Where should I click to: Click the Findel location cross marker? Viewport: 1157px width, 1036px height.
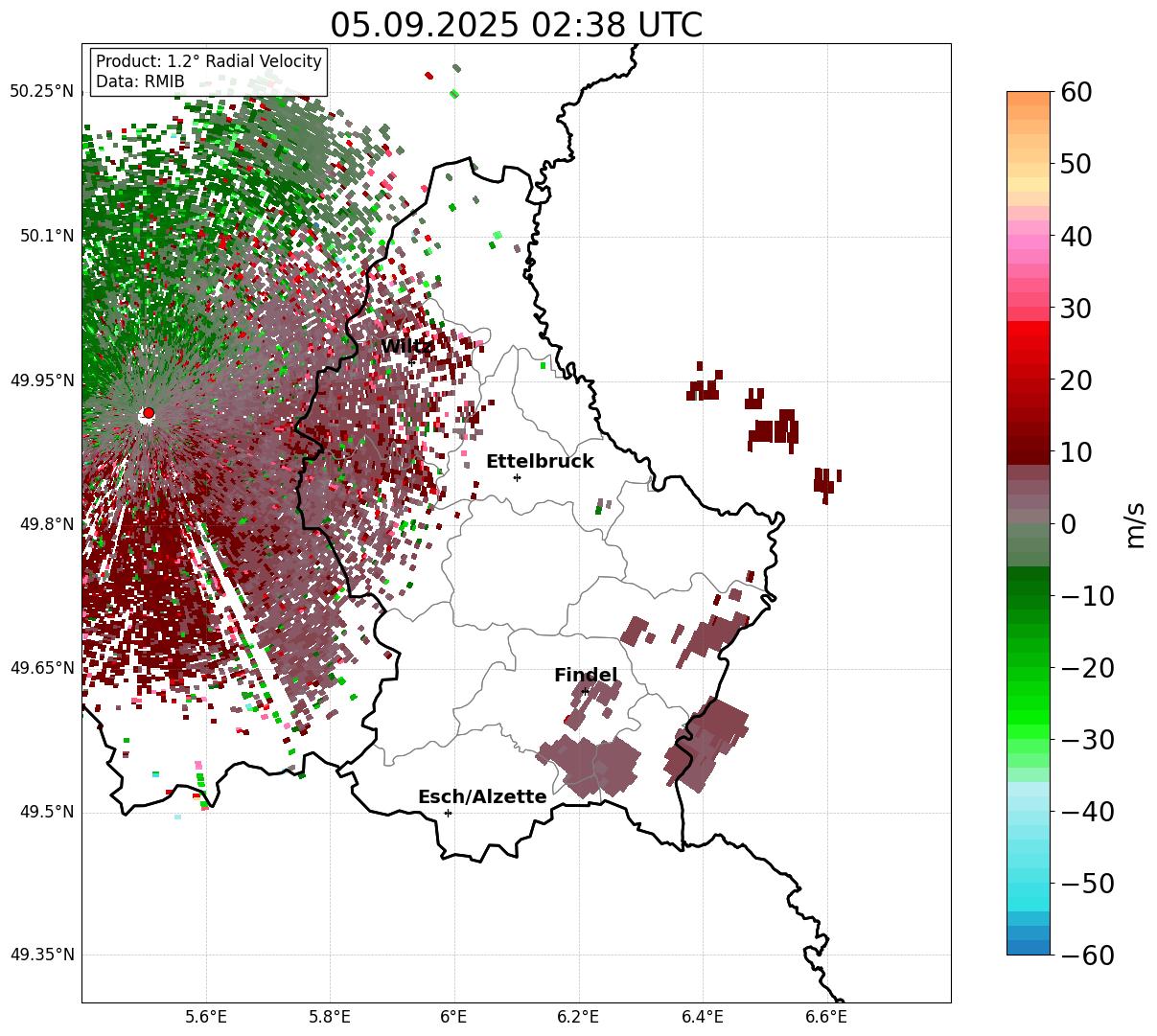click(585, 691)
